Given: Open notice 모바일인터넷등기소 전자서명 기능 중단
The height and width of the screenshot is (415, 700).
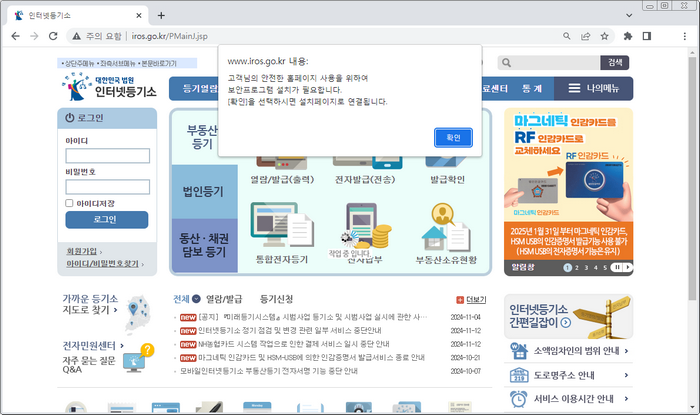Looking at the screenshot, I should (x=269, y=371).
